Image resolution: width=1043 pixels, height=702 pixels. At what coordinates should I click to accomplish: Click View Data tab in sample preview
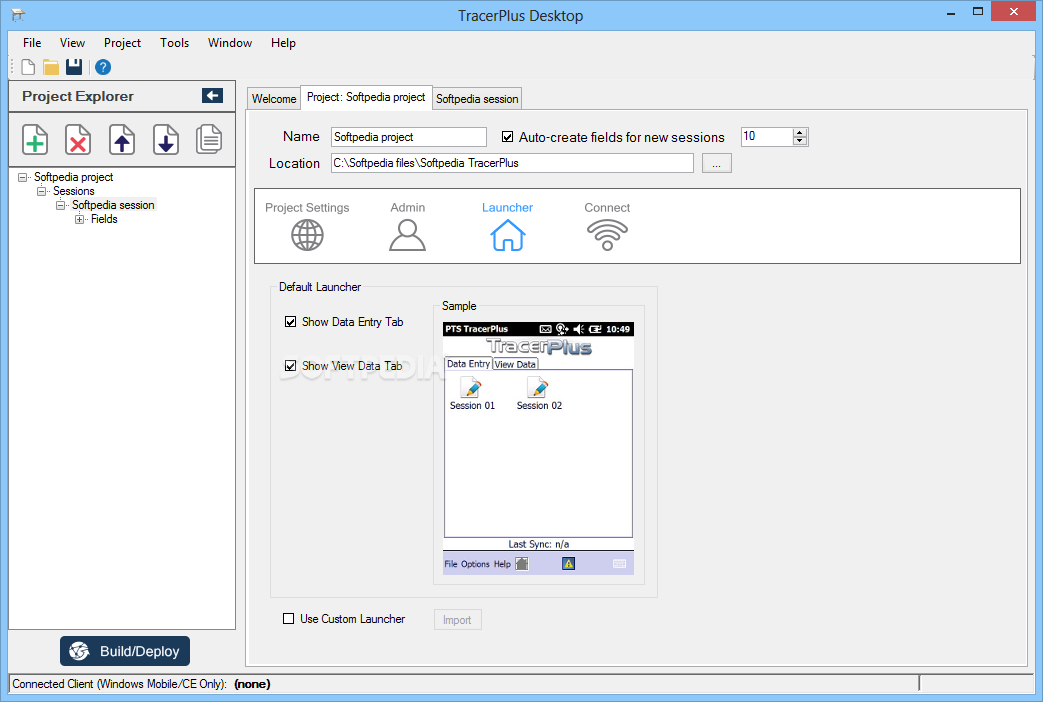coord(515,364)
